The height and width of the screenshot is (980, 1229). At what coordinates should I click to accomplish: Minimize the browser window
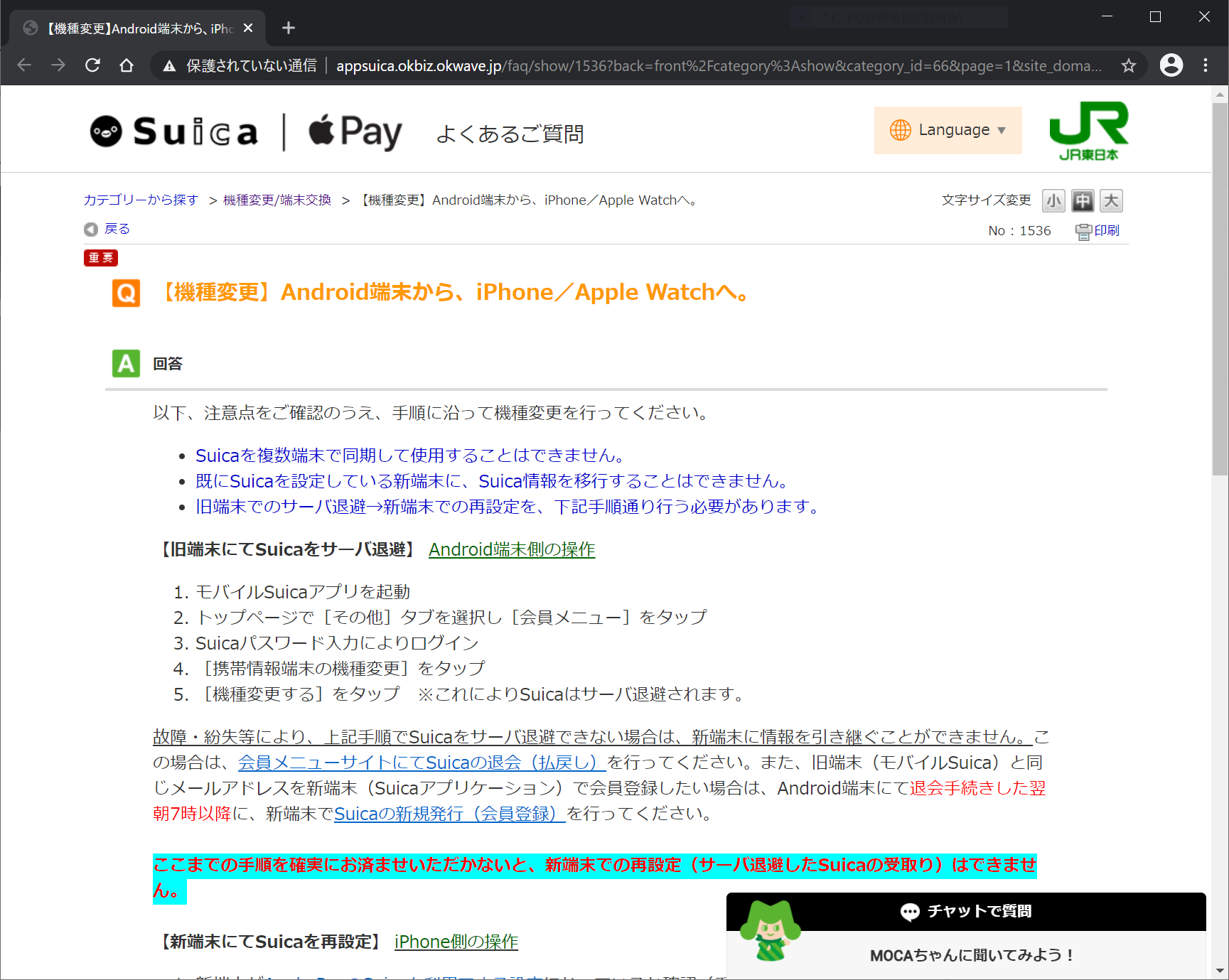click(x=1107, y=16)
